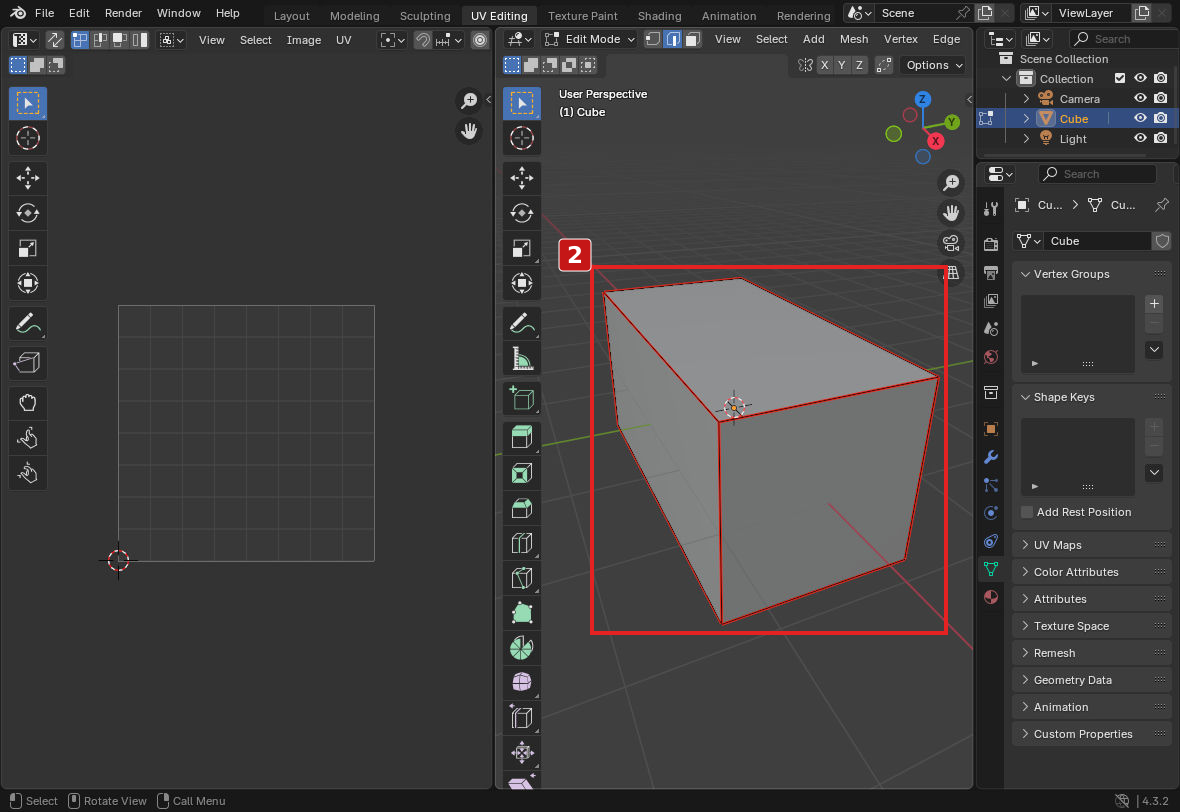Click the Cube mesh name field
Viewport: 1180px width, 812px height.
tap(1097, 241)
